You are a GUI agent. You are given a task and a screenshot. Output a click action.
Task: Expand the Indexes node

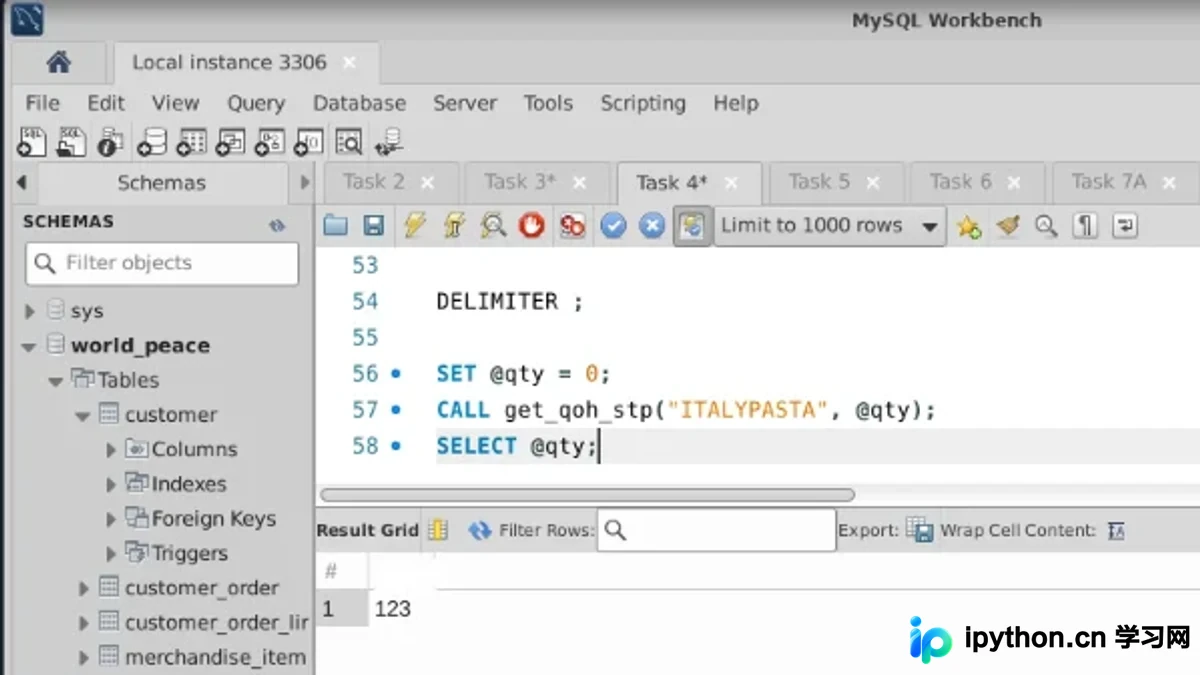(x=111, y=485)
